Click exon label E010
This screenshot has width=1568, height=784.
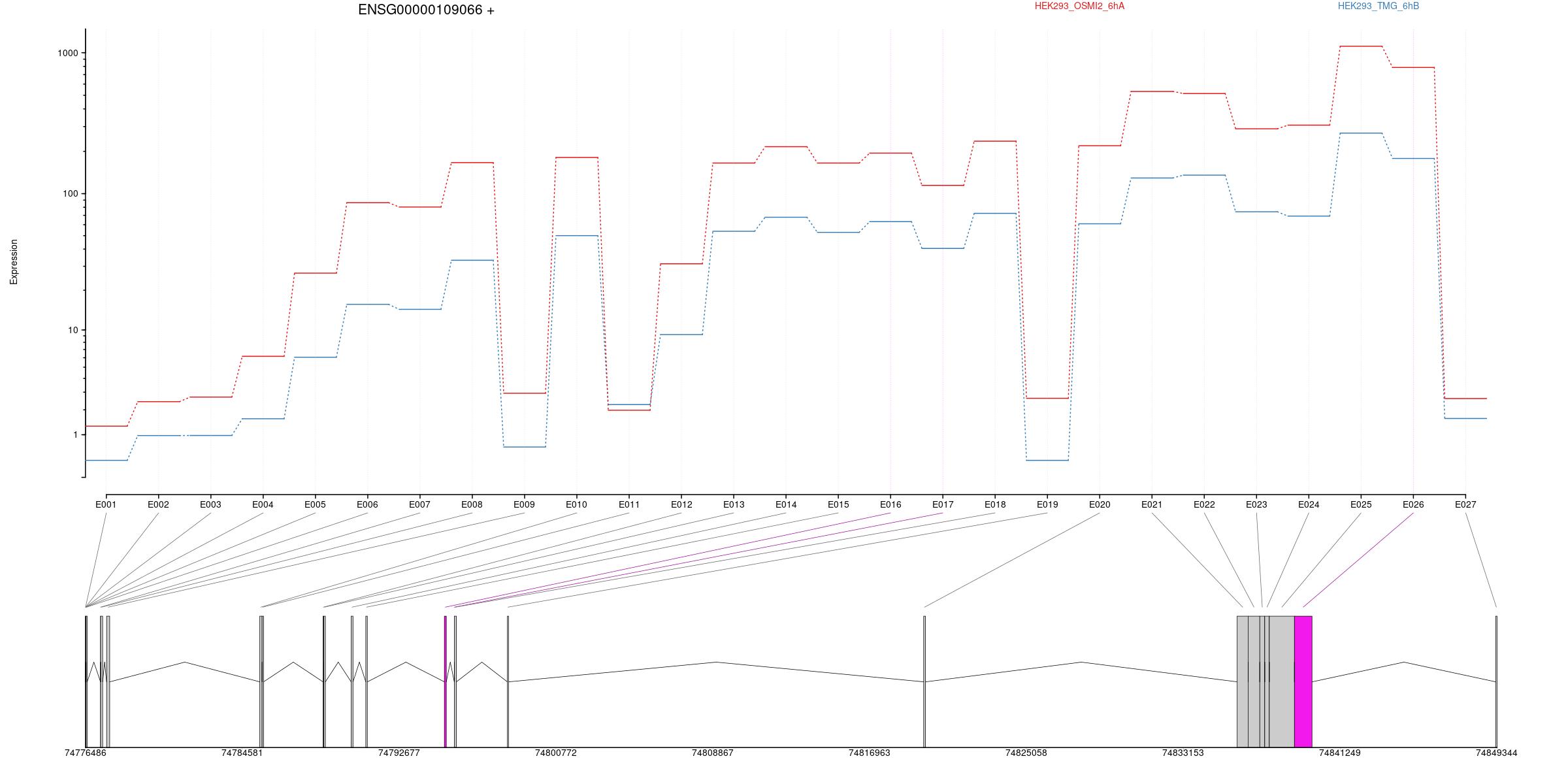576,505
